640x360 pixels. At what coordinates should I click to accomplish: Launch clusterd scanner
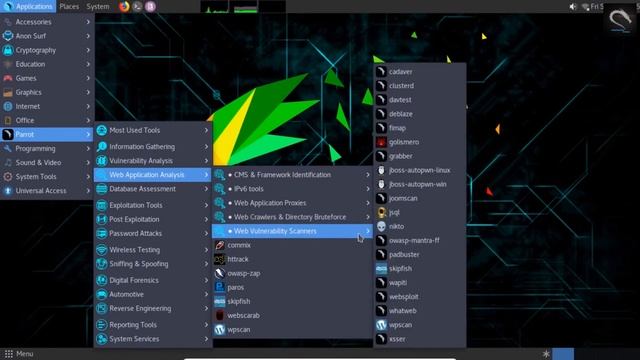click(x=420, y=86)
